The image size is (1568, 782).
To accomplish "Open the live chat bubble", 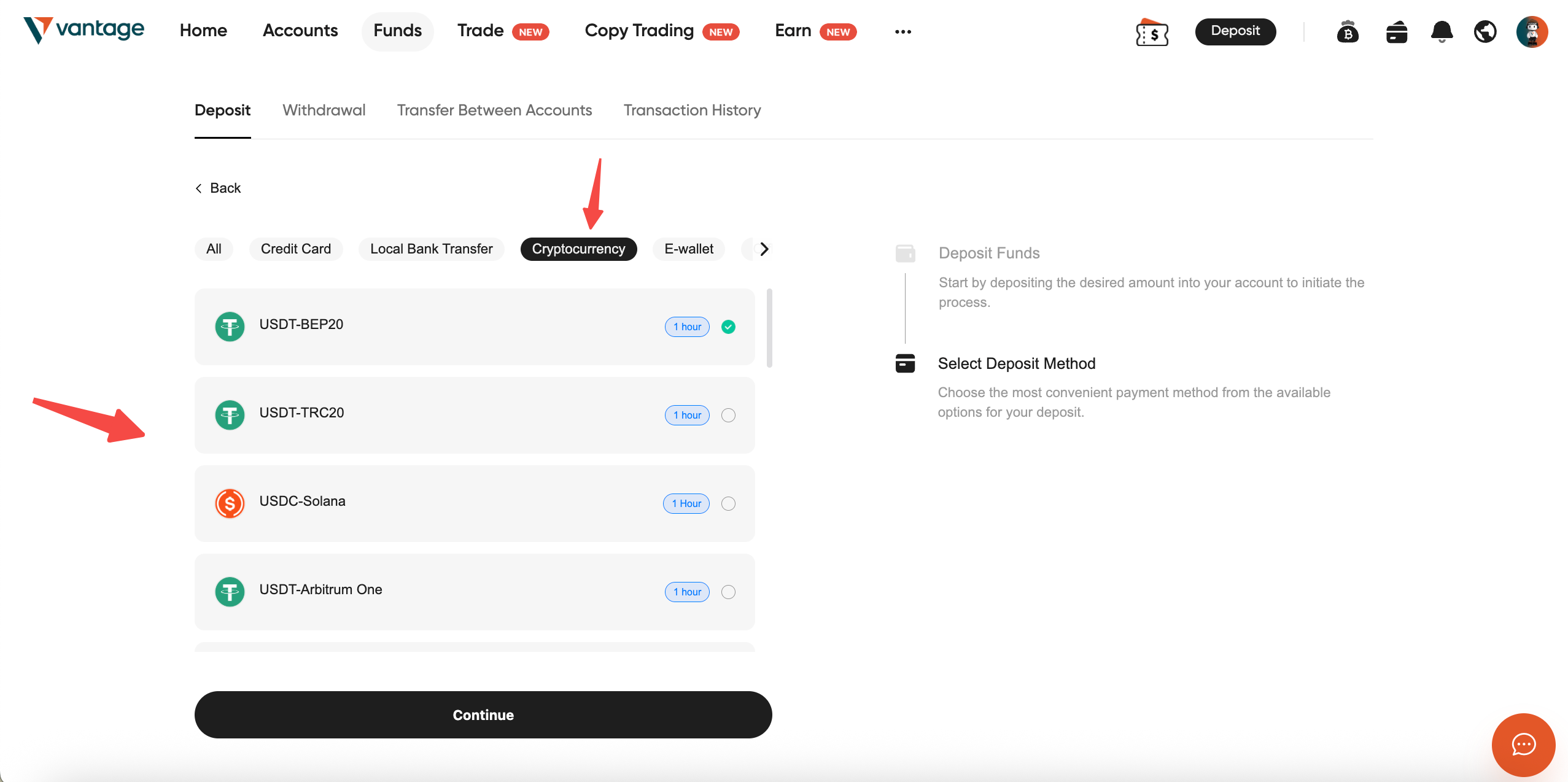I will [1523, 745].
